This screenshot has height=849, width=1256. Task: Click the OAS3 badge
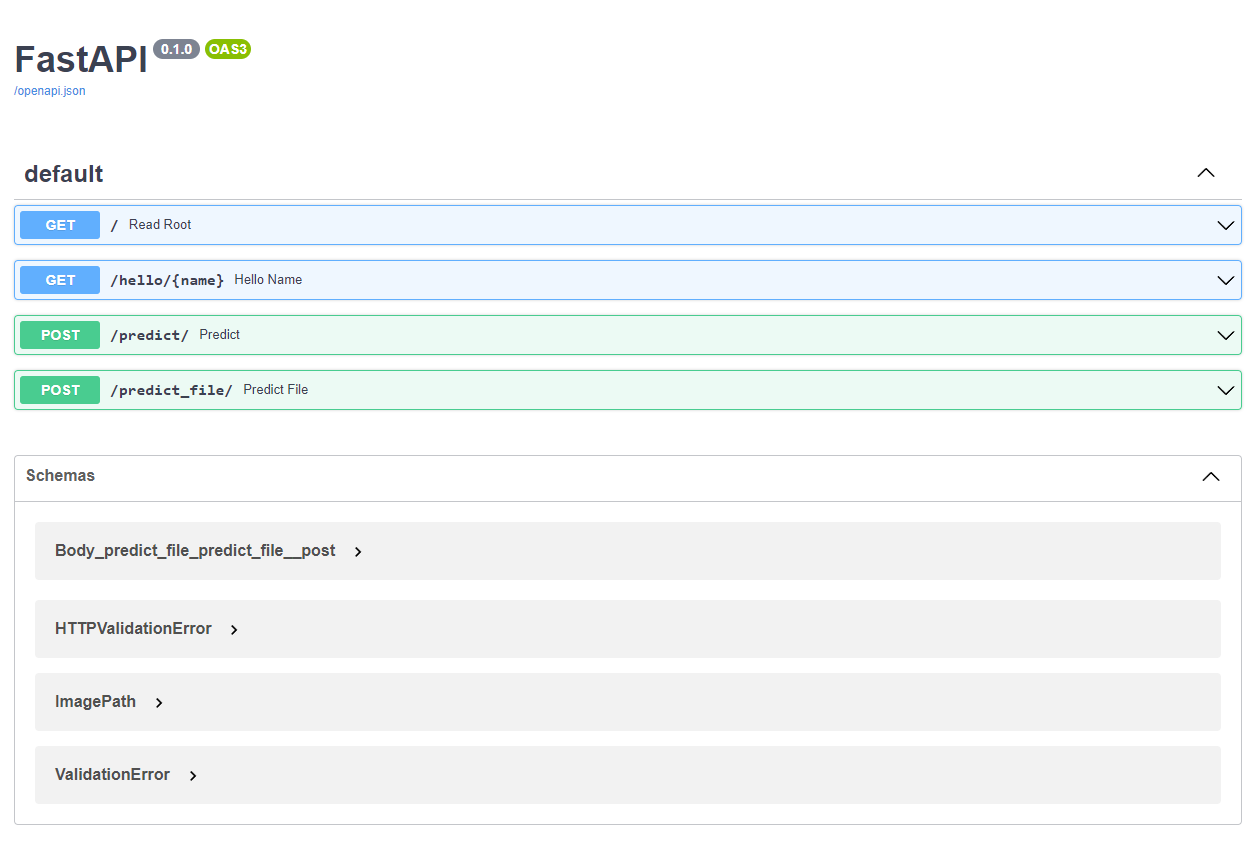click(228, 49)
